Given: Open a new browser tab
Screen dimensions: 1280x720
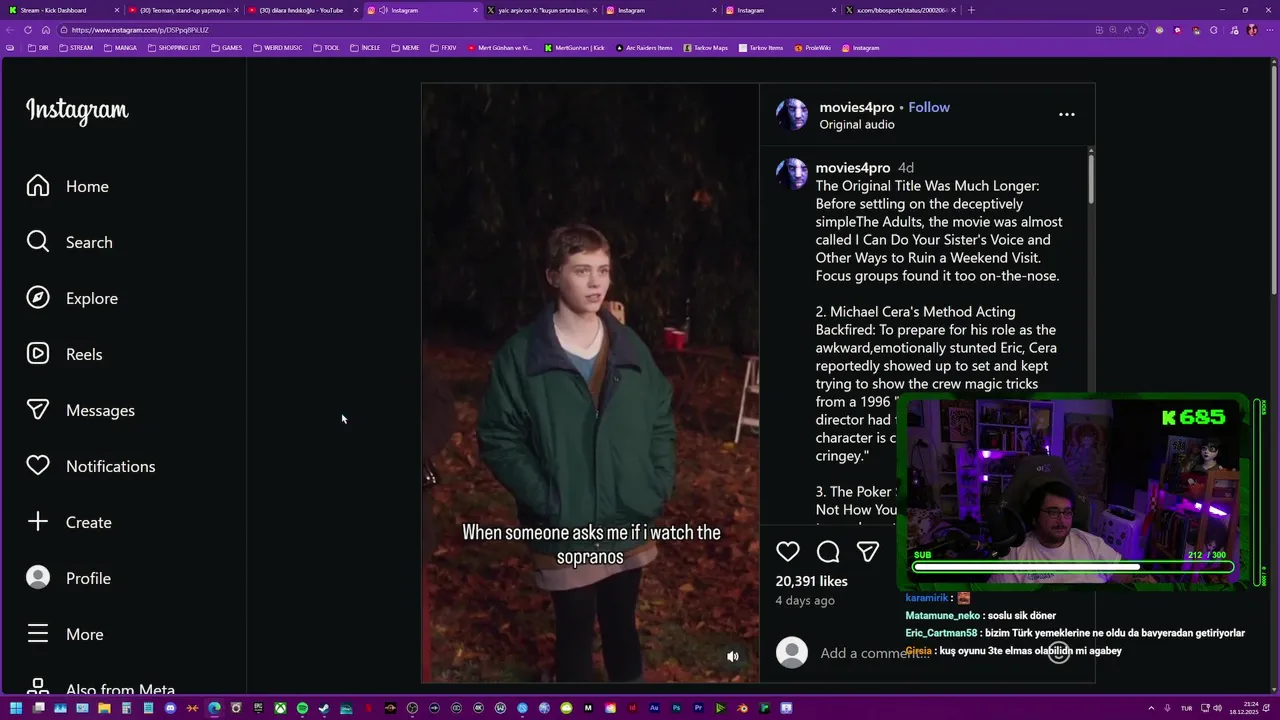Looking at the screenshot, I should [x=971, y=10].
